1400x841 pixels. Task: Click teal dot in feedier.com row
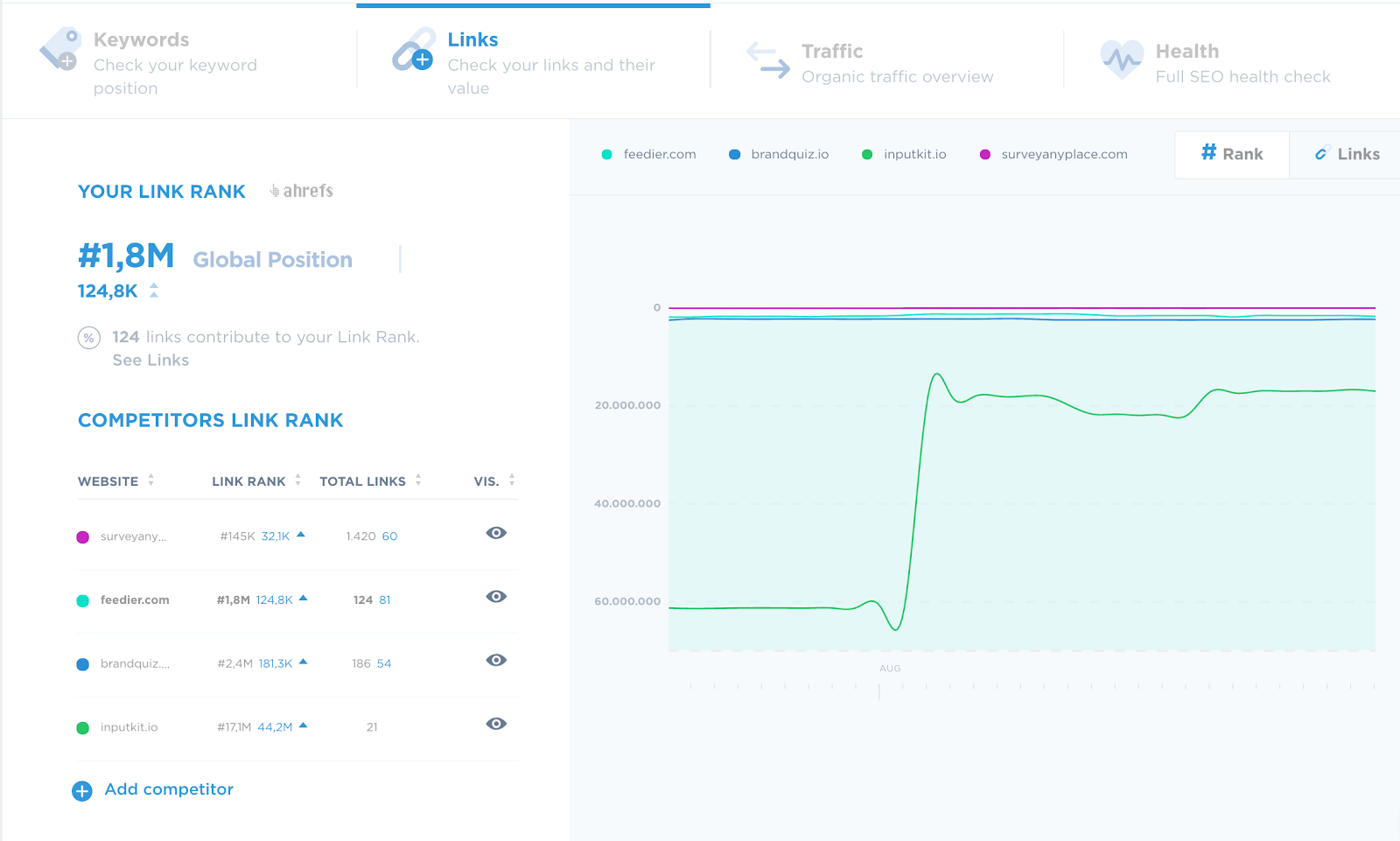(x=83, y=601)
